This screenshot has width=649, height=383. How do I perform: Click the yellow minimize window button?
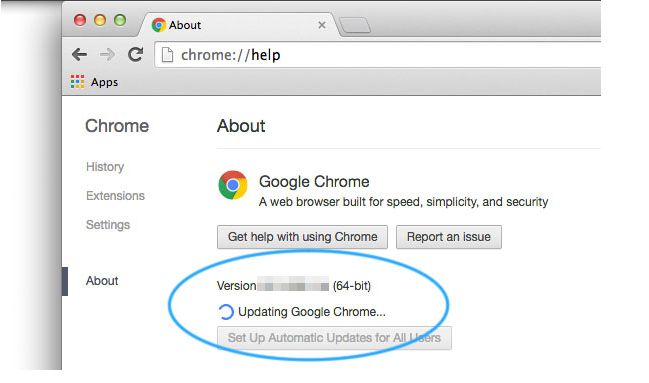coord(100,20)
